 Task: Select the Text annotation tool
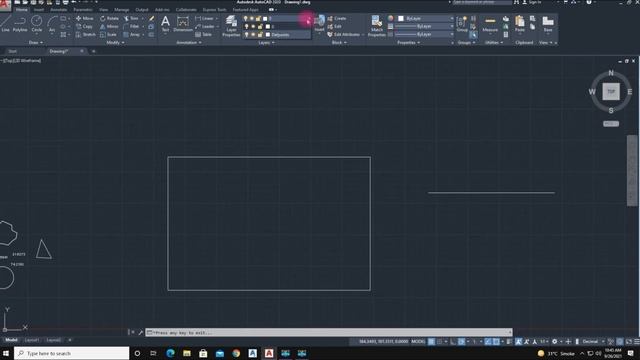click(x=165, y=24)
